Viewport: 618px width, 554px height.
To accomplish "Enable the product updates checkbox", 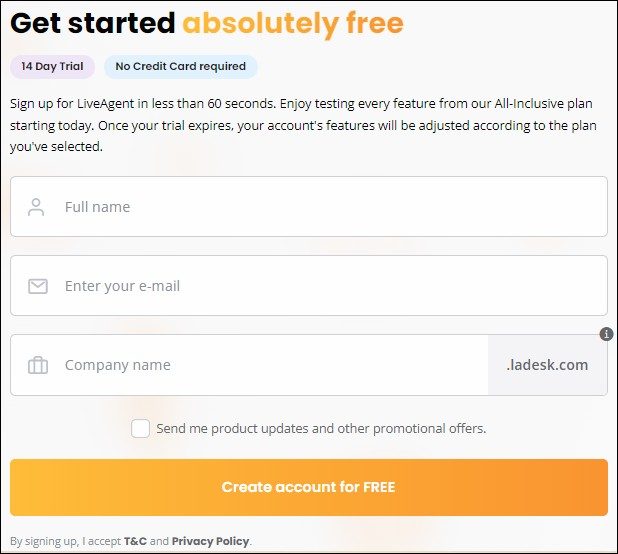I will [x=140, y=428].
